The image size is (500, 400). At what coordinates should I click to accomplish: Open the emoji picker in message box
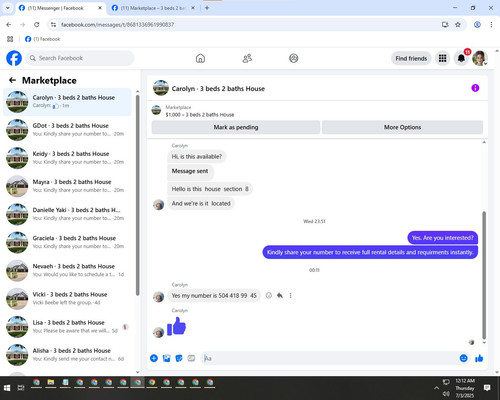[463, 358]
